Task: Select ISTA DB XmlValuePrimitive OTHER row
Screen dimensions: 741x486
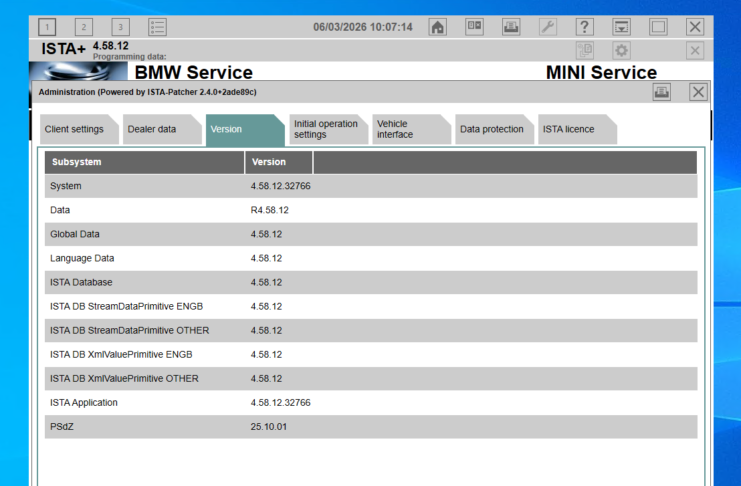Action: tap(371, 379)
